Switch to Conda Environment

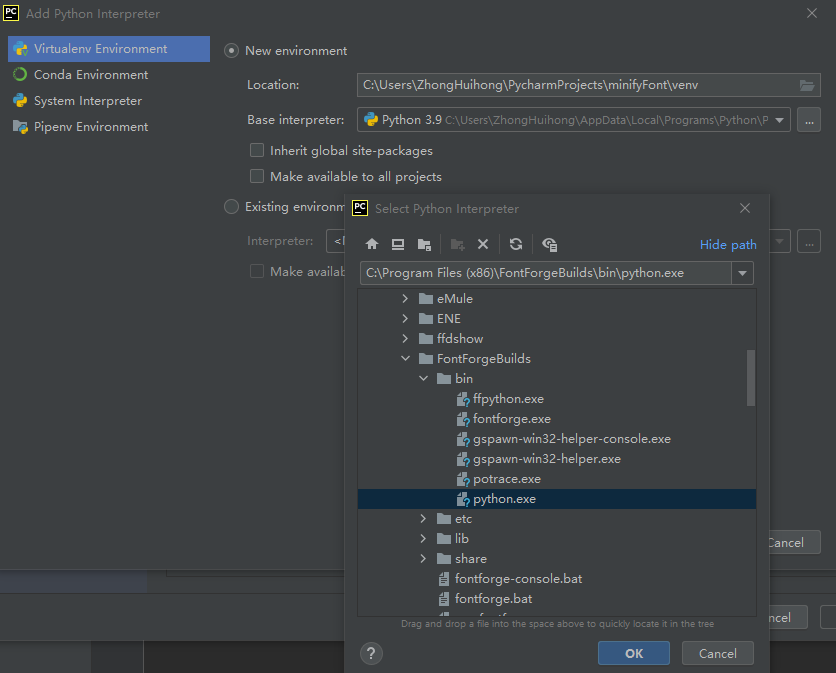click(109, 75)
